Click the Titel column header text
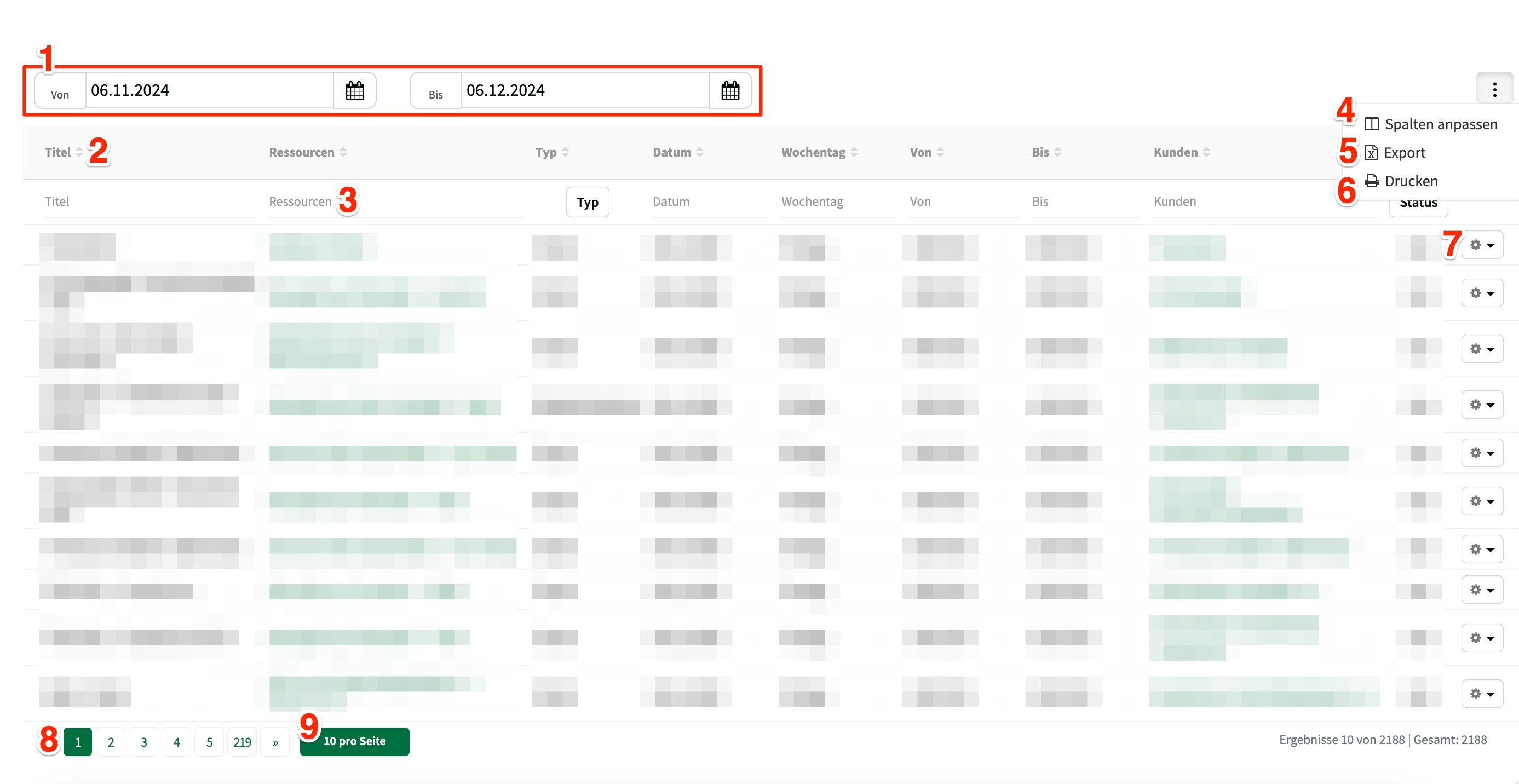The height and width of the screenshot is (784, 1519). pyautogui.click(x=58, y=153)
